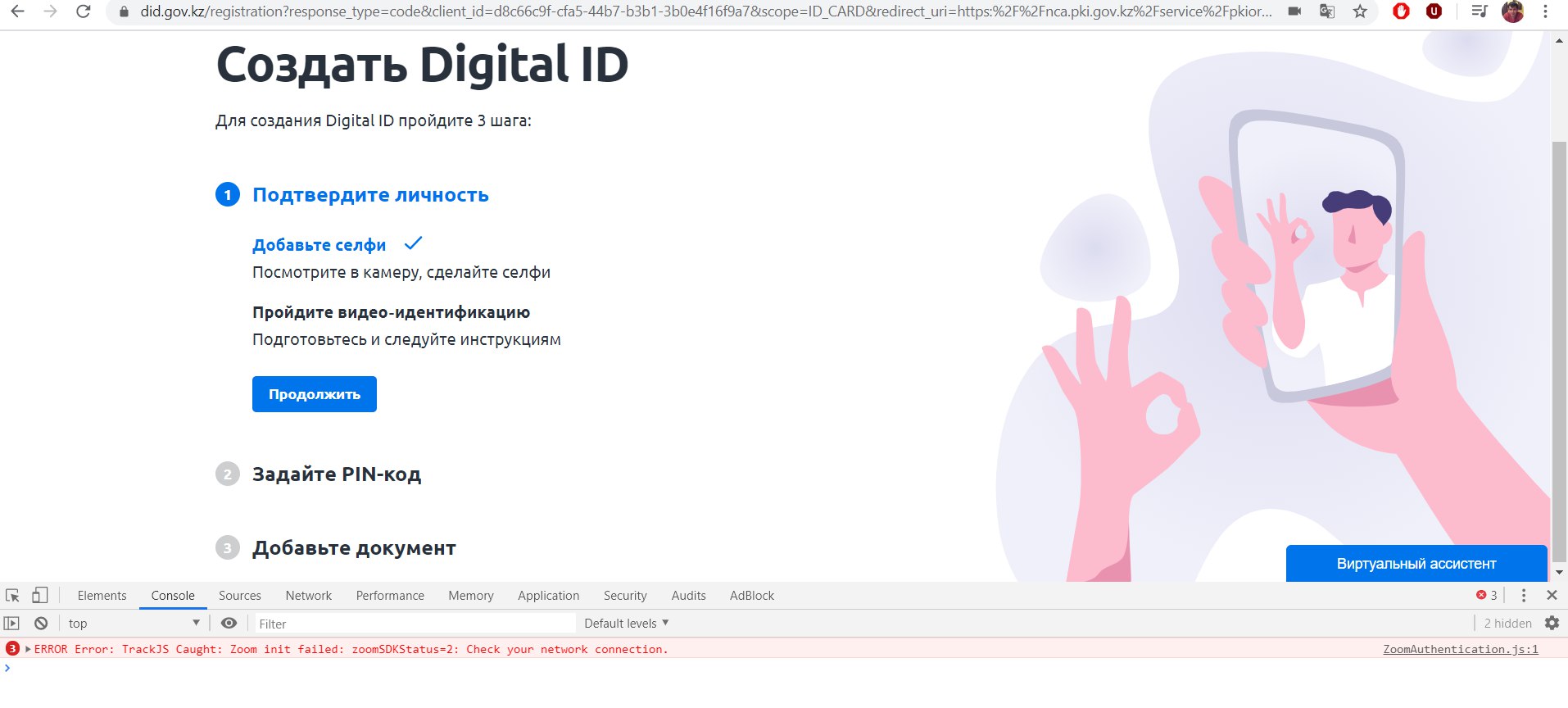This screenshot has width=1568, height=708.
Task: Click the padlock site info icon
Action: coord(124,11)
